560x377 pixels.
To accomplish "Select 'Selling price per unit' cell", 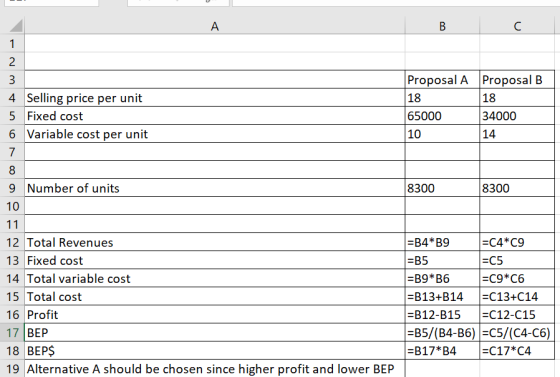I will click(215, 98).
